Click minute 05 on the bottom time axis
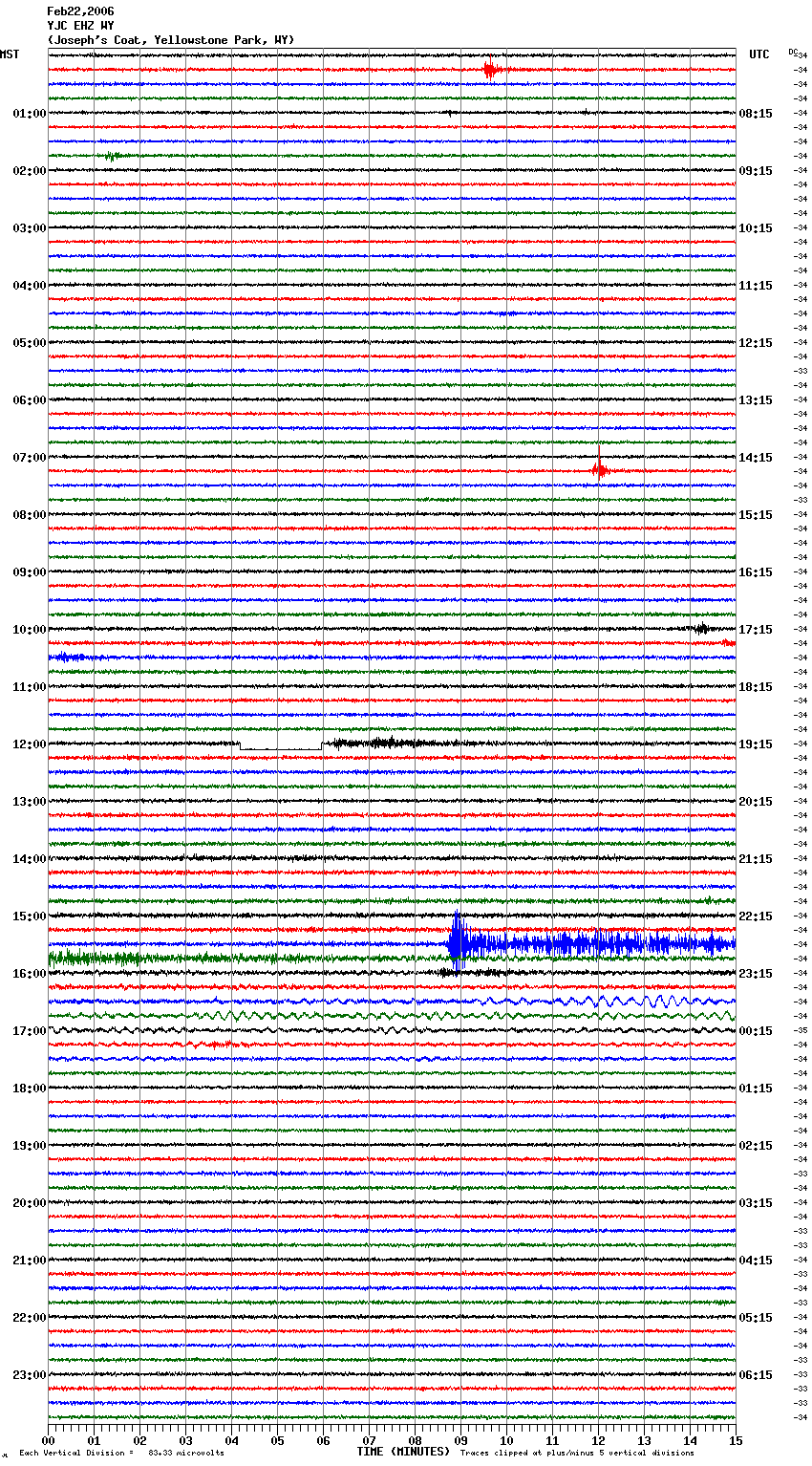Image resolution: width=812 pixels, height=1466 pixels. [x=277, y=1440]
